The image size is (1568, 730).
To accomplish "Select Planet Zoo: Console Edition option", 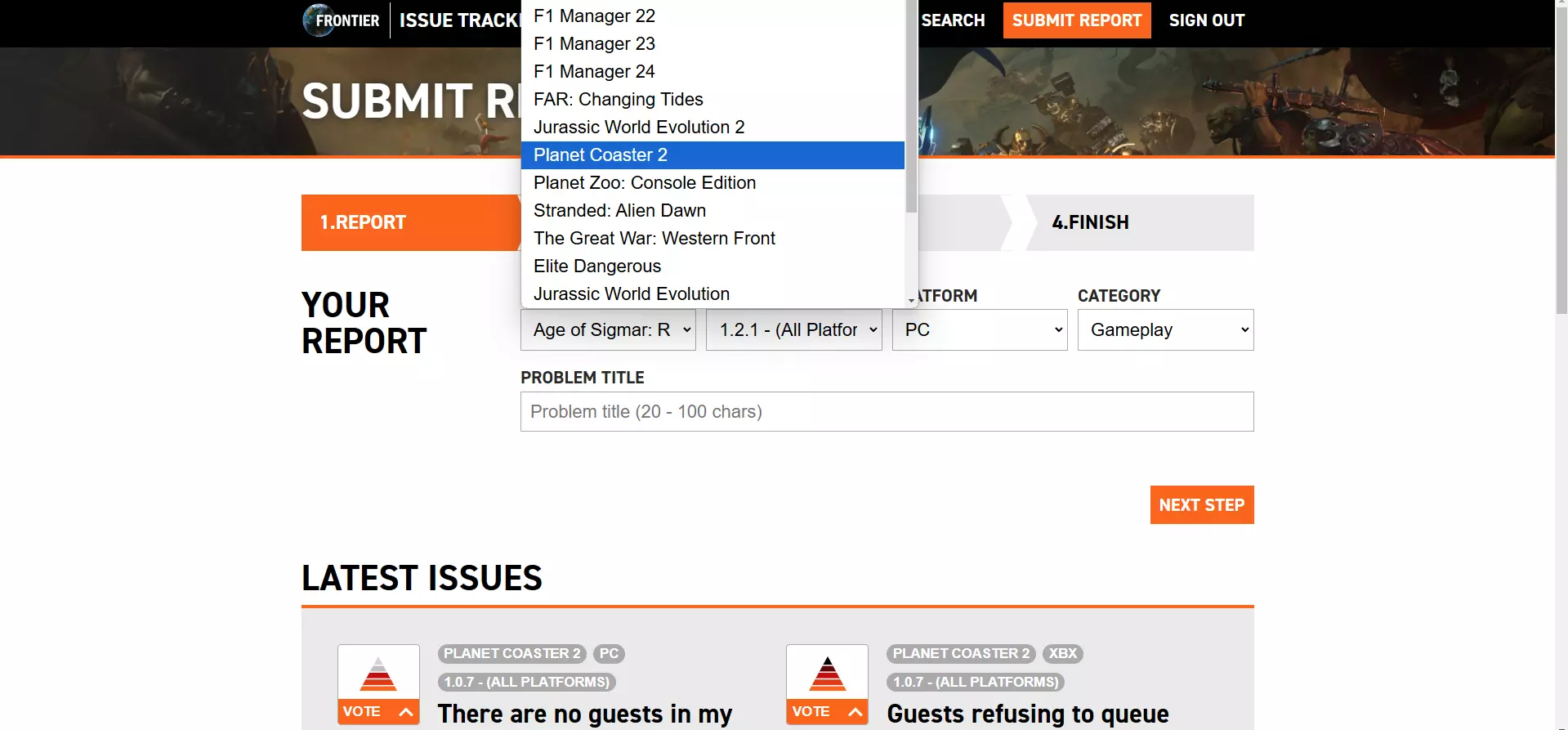I will [x=713, y=183].
